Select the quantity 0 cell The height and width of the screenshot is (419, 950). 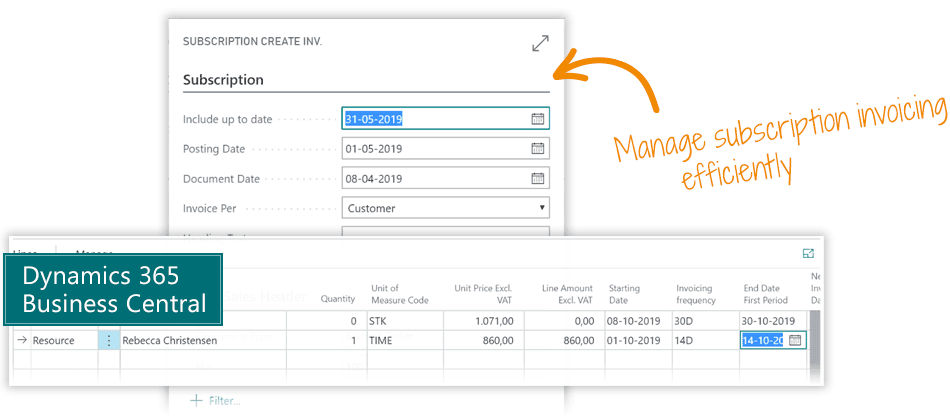pos(327,321)
